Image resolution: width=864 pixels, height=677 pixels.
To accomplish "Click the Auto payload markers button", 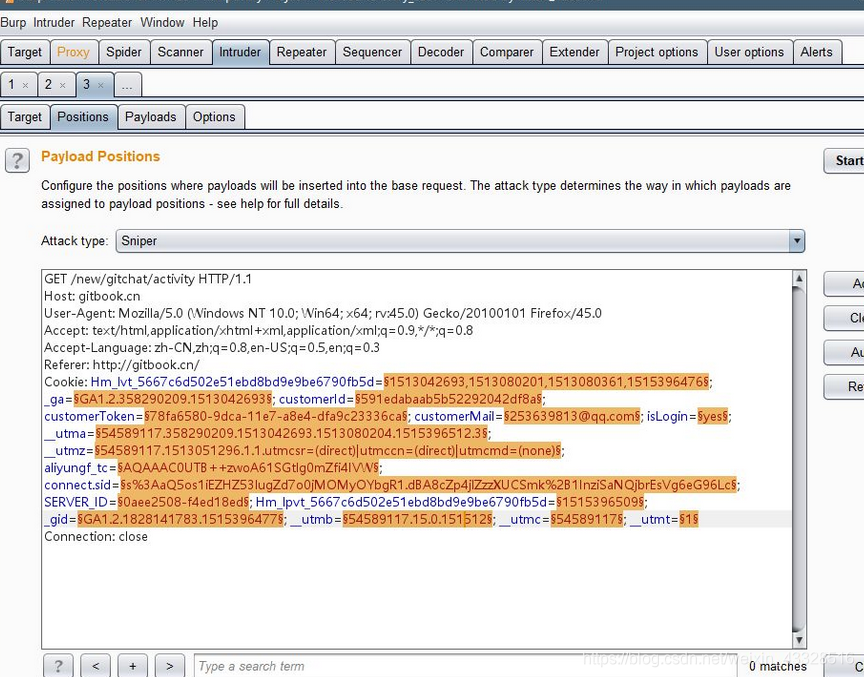I will coord(844,352).
